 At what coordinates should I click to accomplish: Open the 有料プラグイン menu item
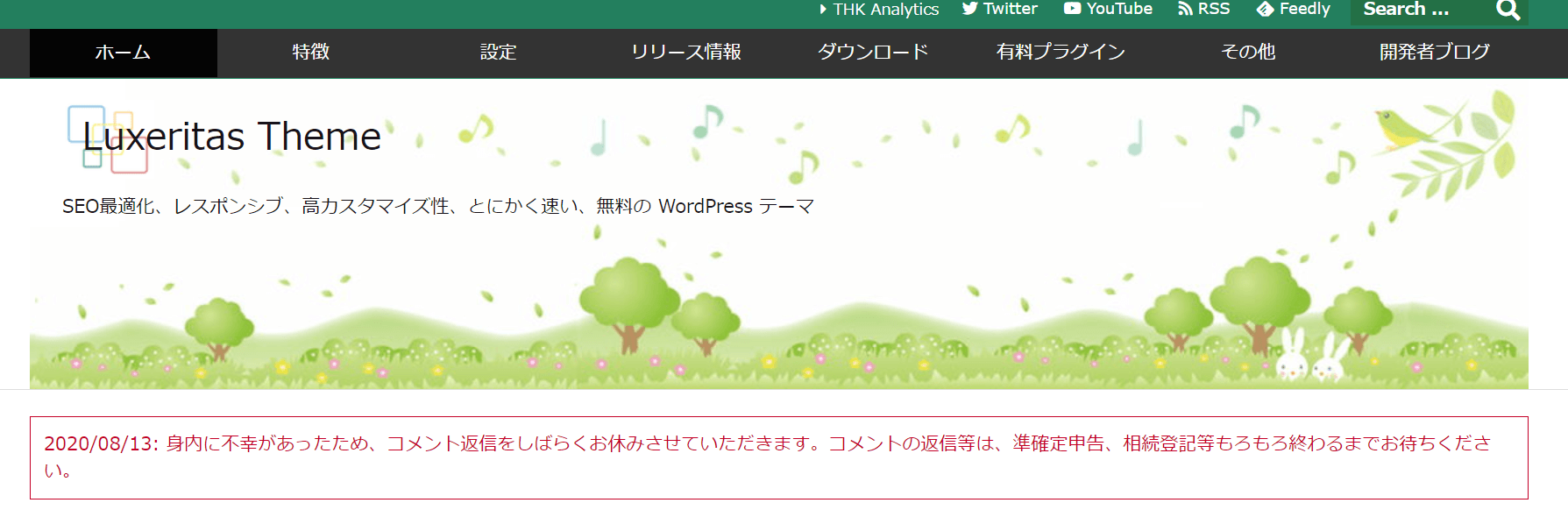pos(1061,53)
